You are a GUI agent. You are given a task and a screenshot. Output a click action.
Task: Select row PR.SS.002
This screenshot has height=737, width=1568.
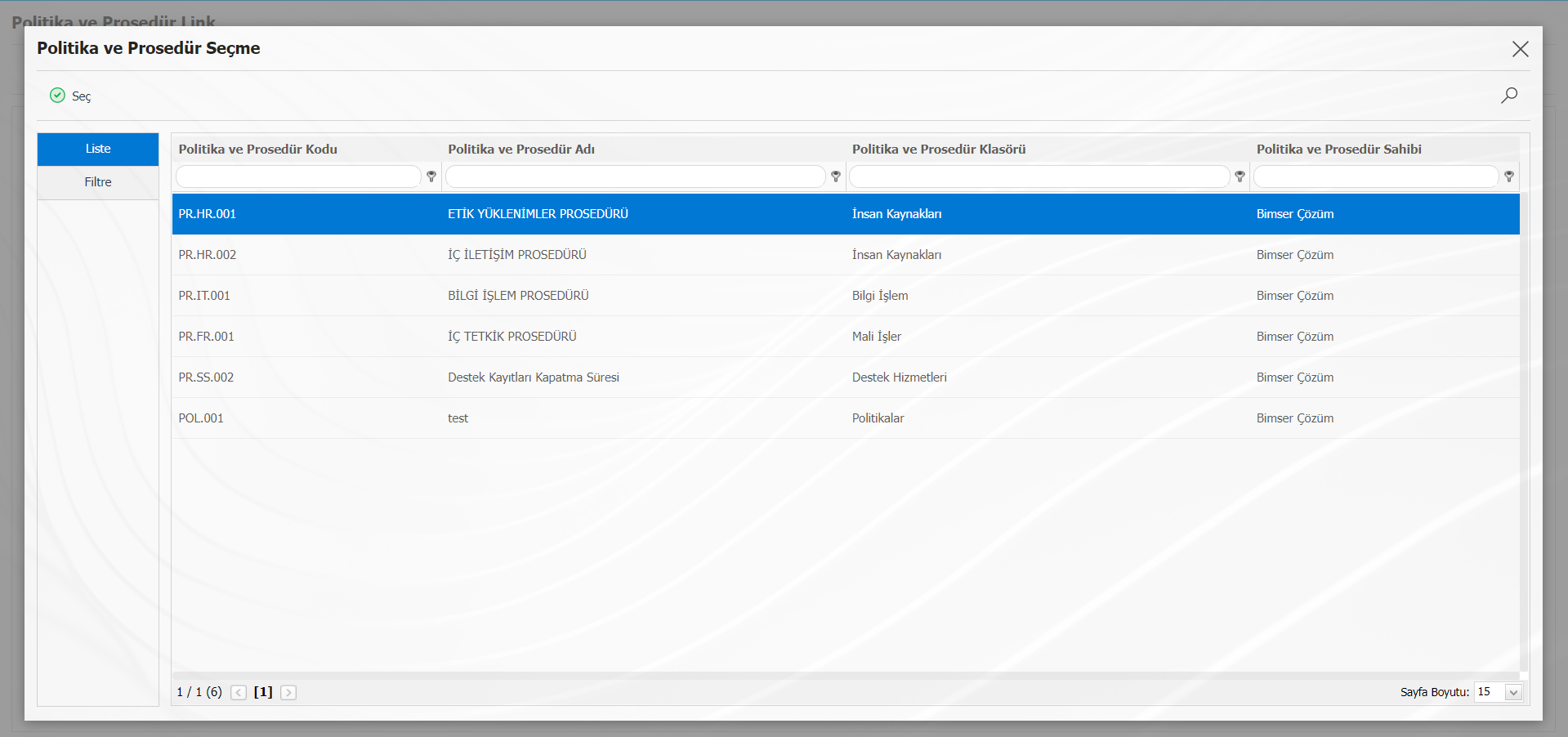click(x=846, y=377)
